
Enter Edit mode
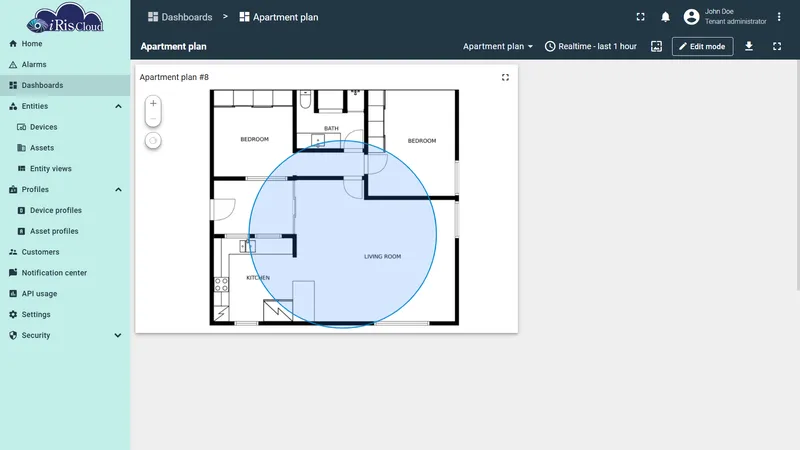click(703, 46)
